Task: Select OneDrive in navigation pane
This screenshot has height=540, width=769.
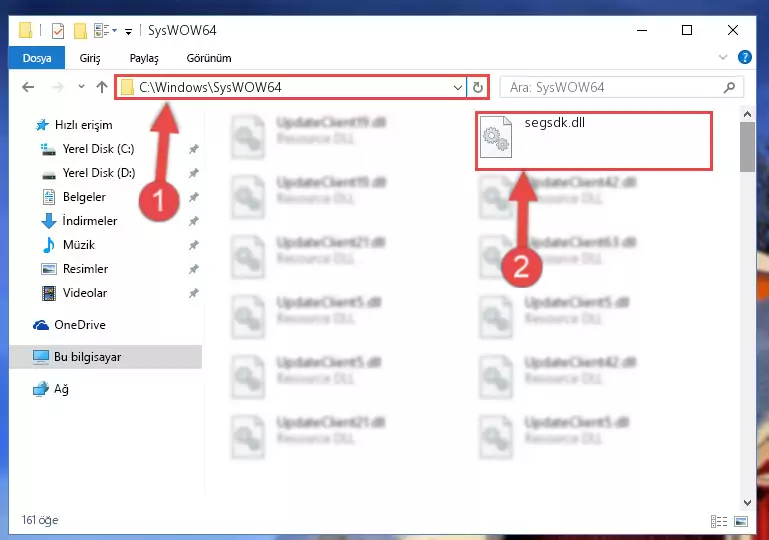Action: coord(79,325)
